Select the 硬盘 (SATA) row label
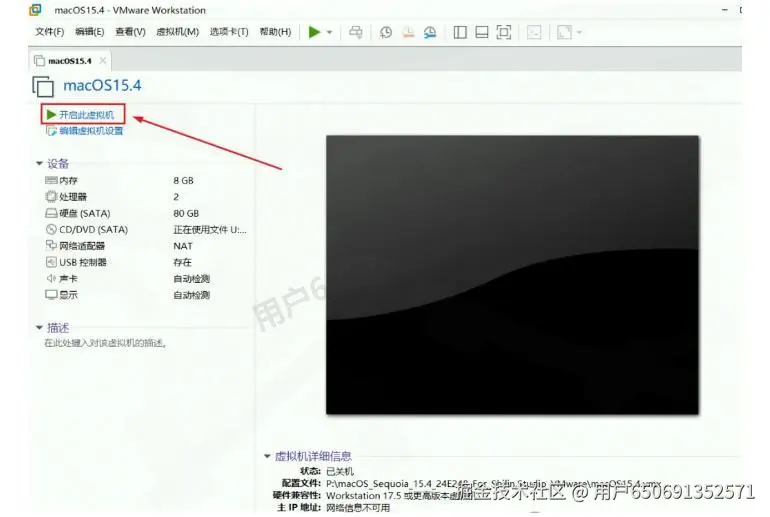Viewport: 770px width, 517px height. pos(84,213)
